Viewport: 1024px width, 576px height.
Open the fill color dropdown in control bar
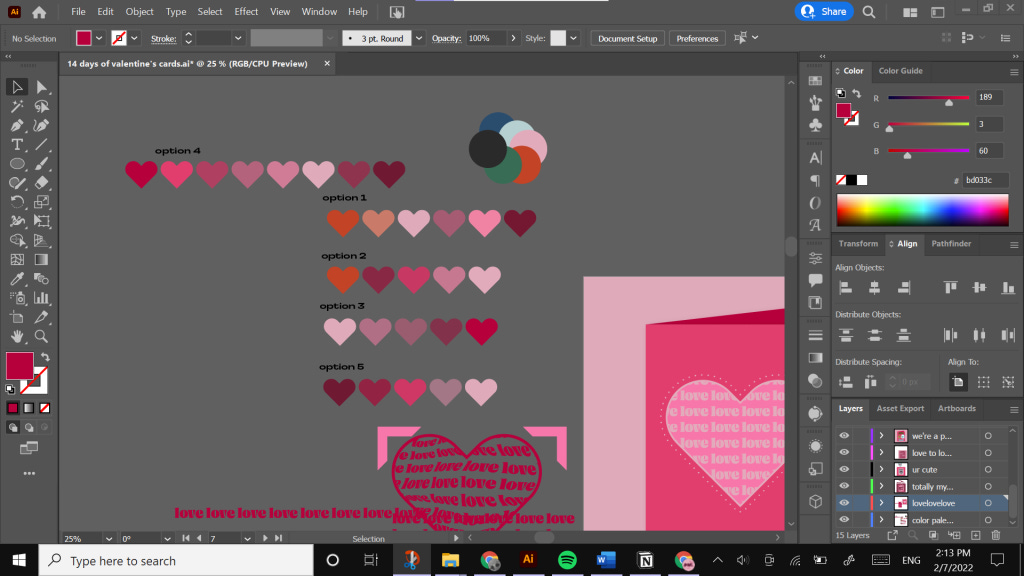coord(99,39)
